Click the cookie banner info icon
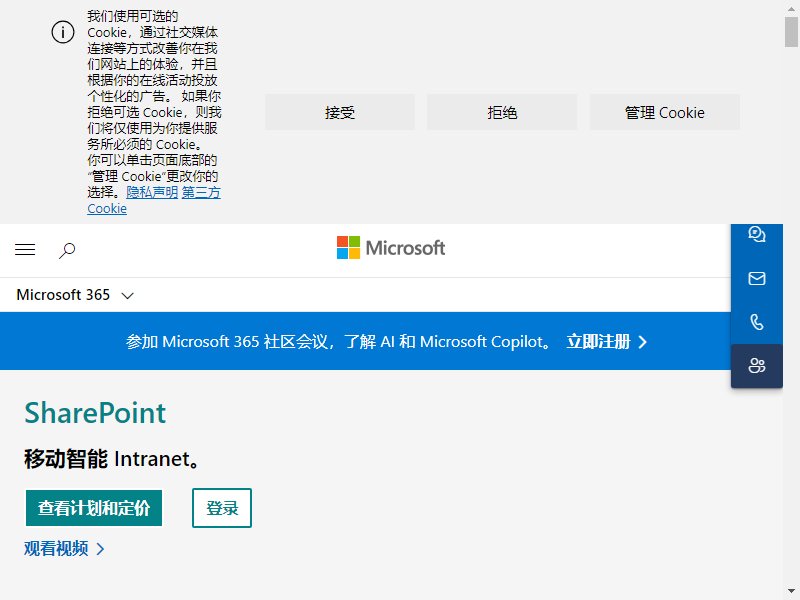The width and height of the screenshot is (800, 600). point(63,33)
